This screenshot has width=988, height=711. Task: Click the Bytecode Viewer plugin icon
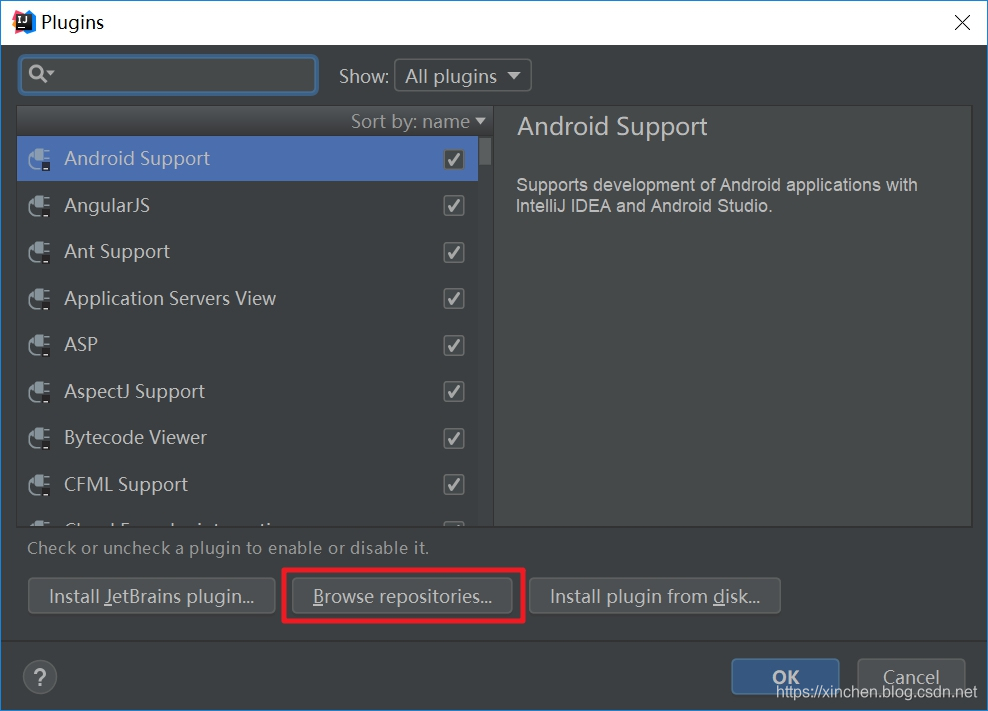point(40,438)
